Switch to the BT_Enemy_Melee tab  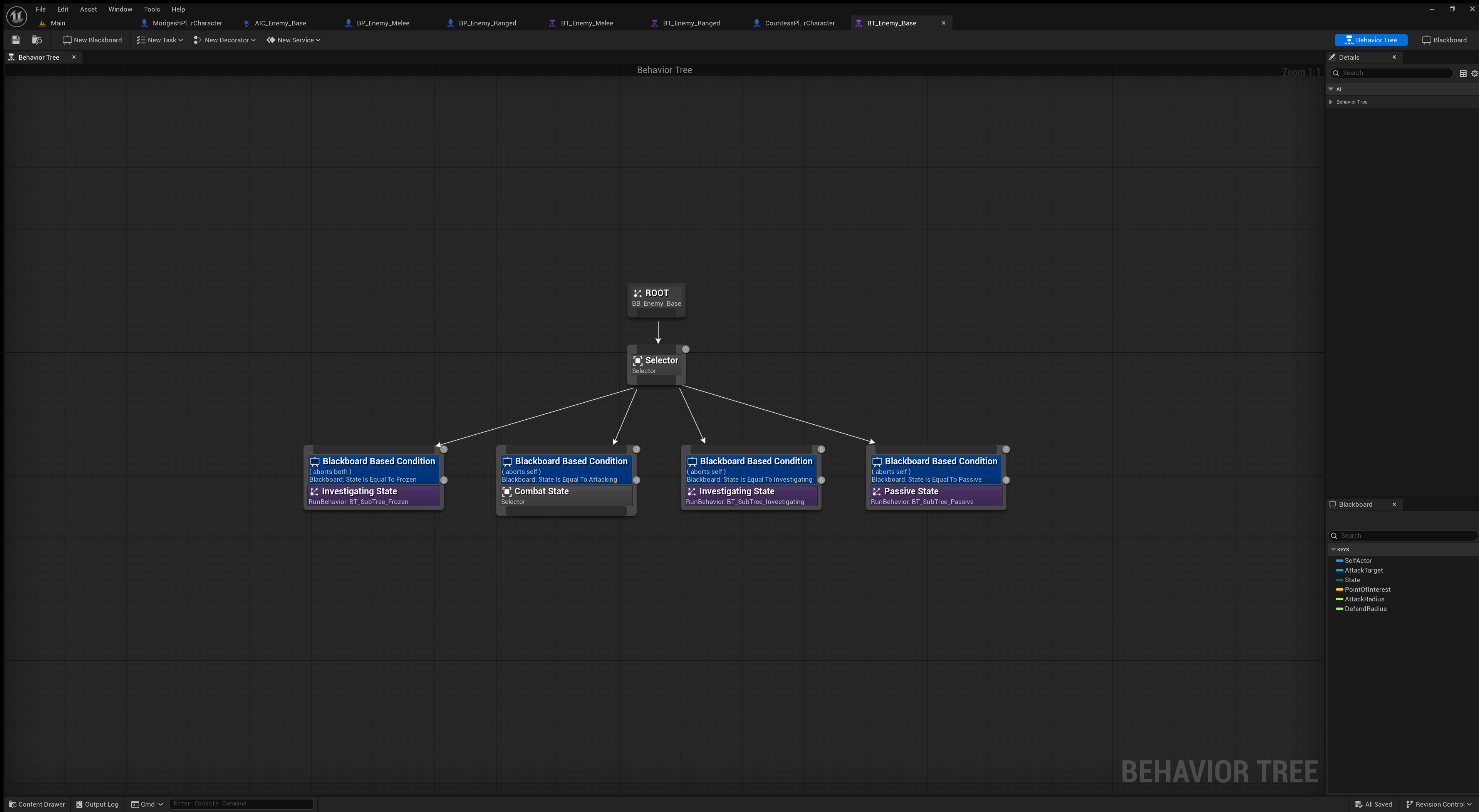(586, 23)
